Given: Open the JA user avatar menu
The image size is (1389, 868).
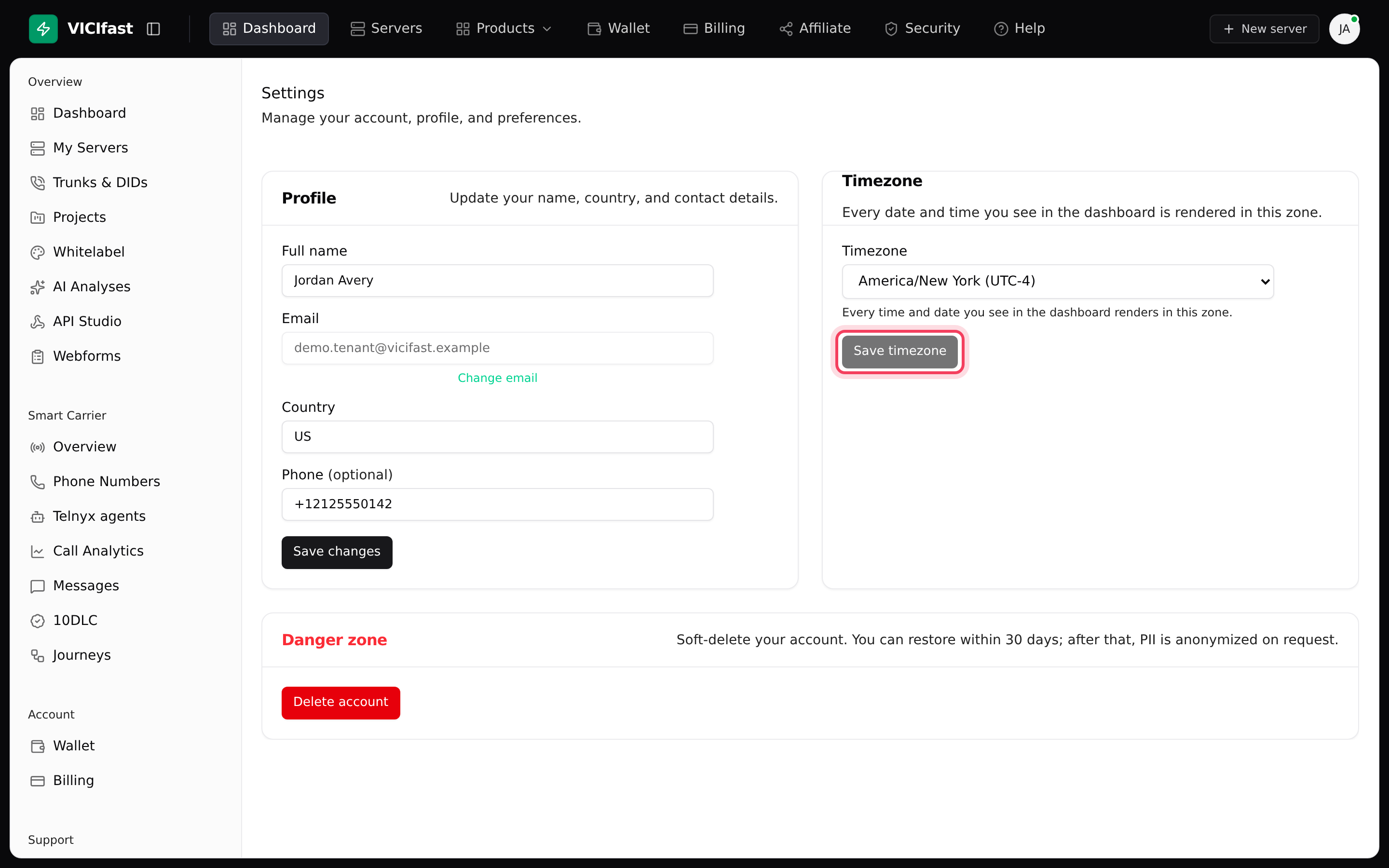Looking at the screenshot, I should pyautogui.click(x=1344, y=29).
